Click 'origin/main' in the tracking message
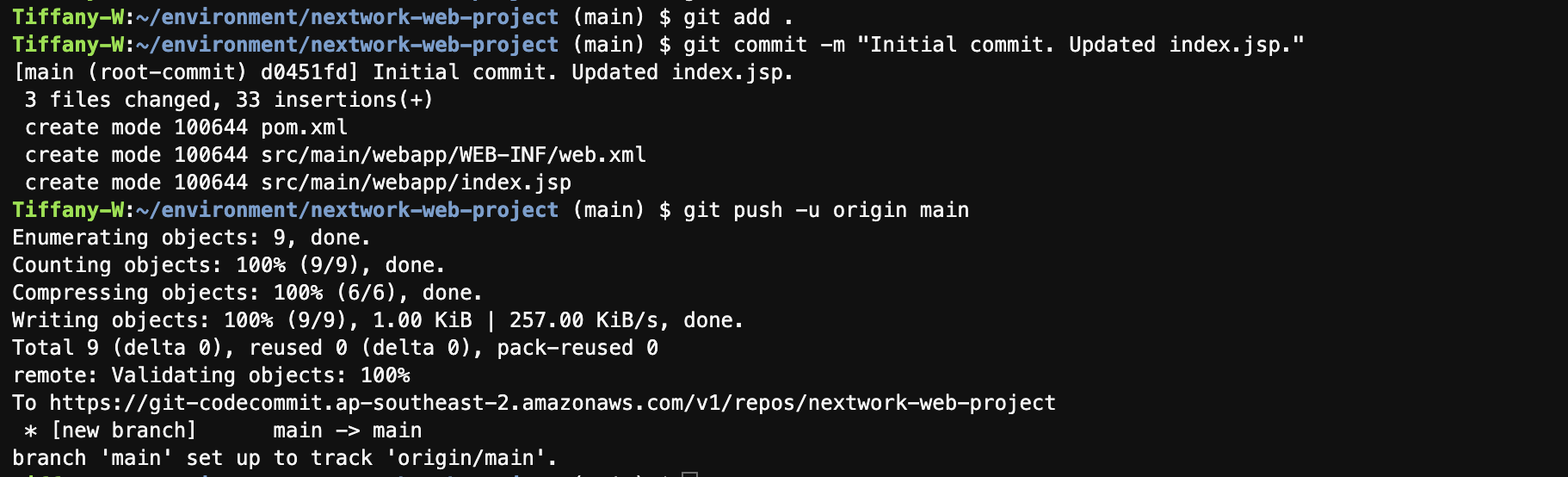1568x477 pixels. (x=471, y=458)
